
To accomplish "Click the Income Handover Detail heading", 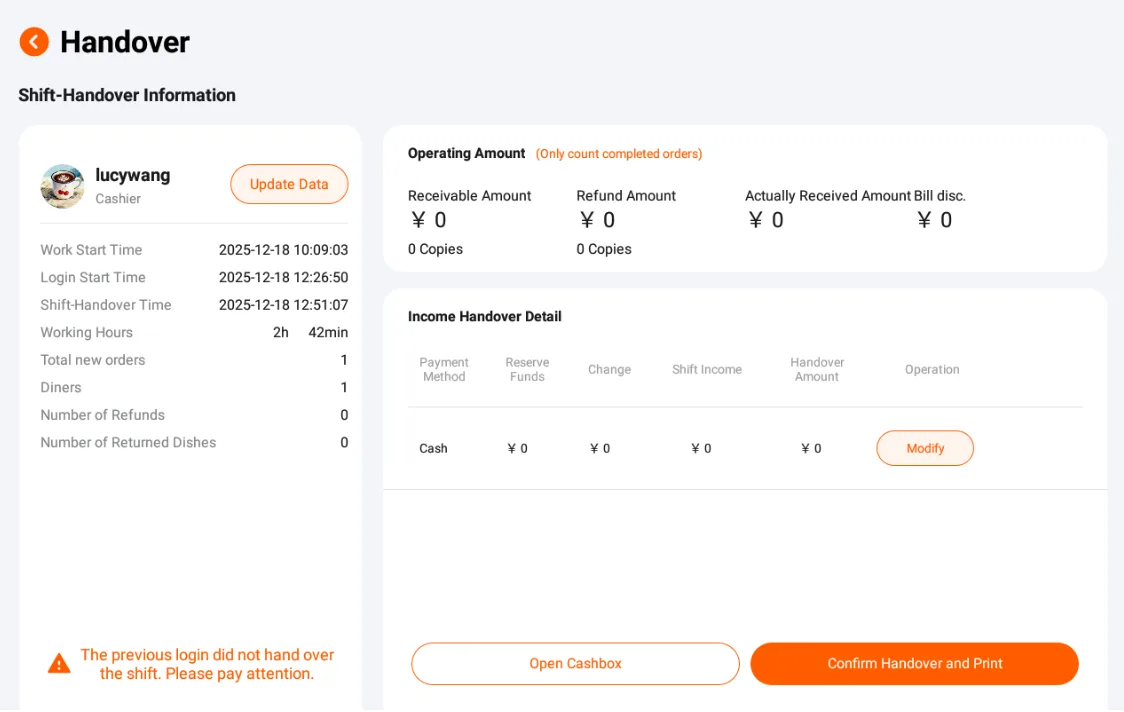I will [x=485, y=316].
